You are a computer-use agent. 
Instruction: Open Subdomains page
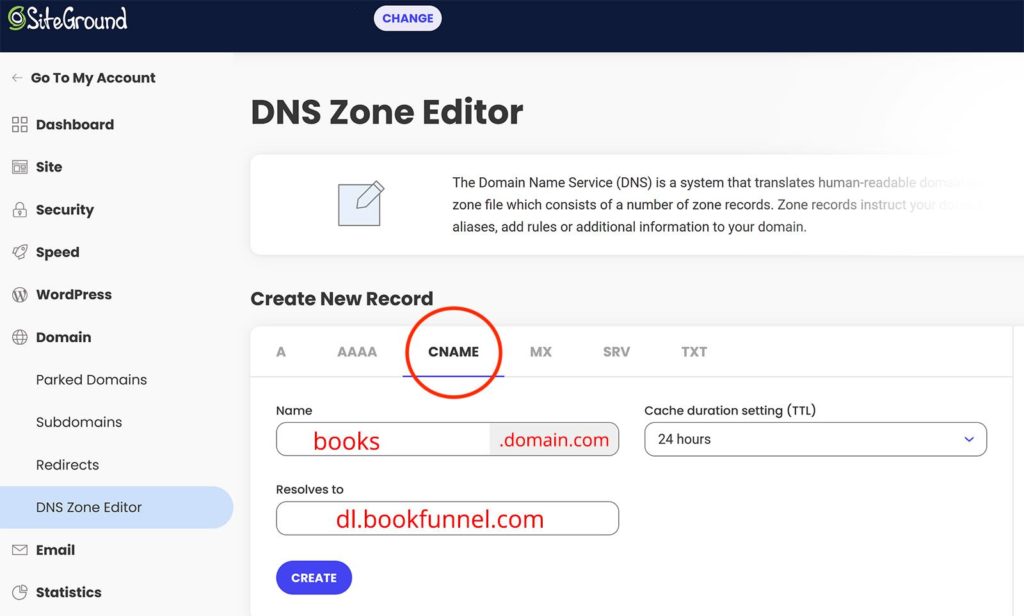[79, 422]
